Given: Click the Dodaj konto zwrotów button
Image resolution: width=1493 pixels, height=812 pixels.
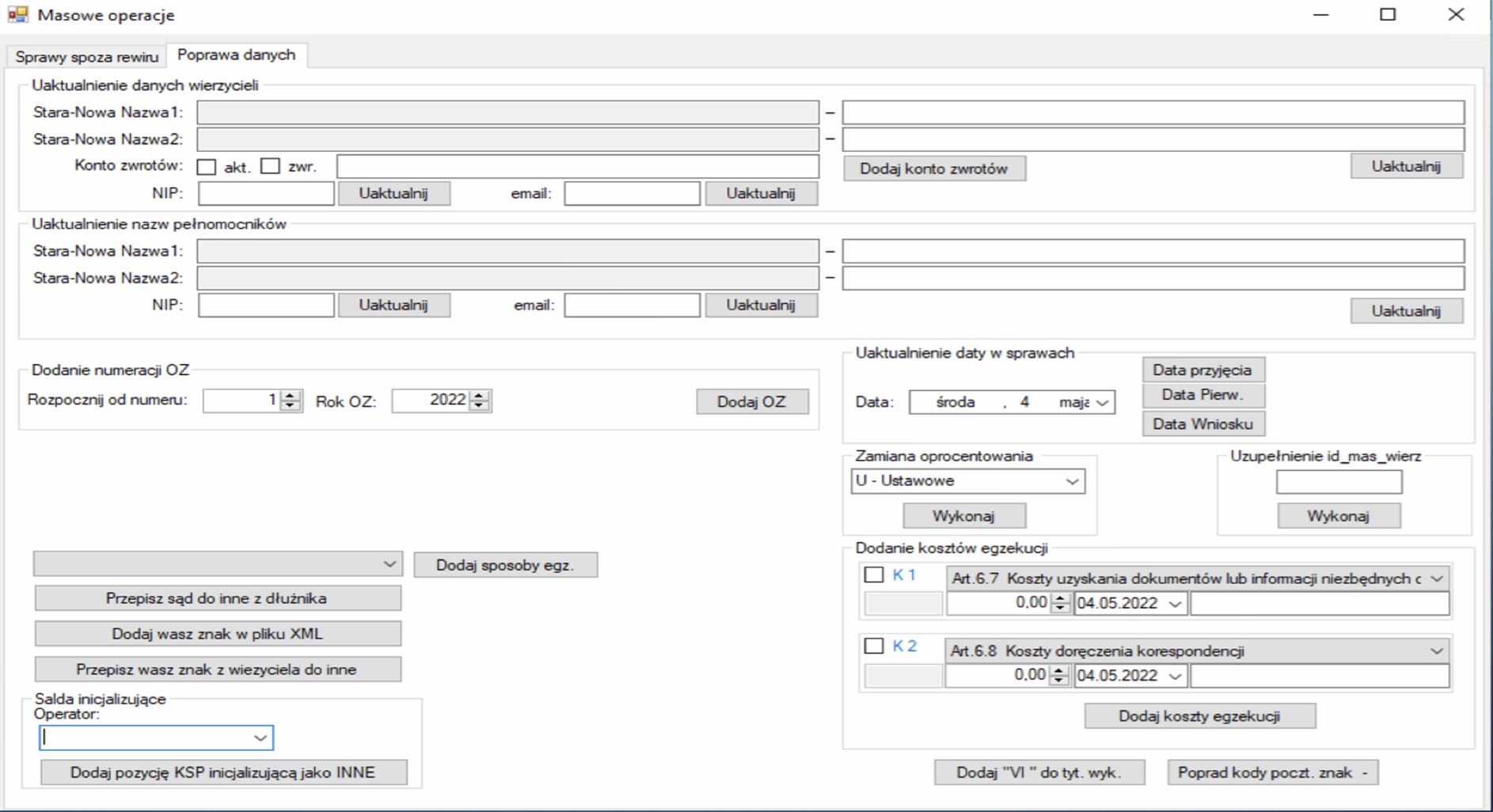Looking at the screenshot, I should (x=933, y=169).
